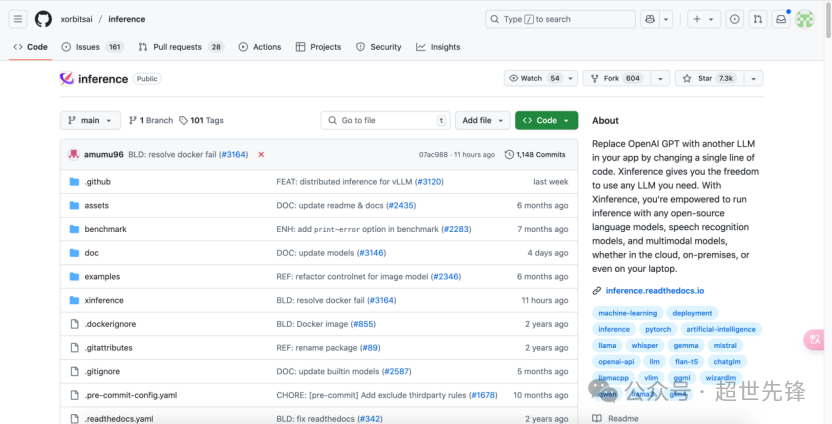Open the hamburger navigation menu
This screenshot has width=832, height=424.
point(18,19)
